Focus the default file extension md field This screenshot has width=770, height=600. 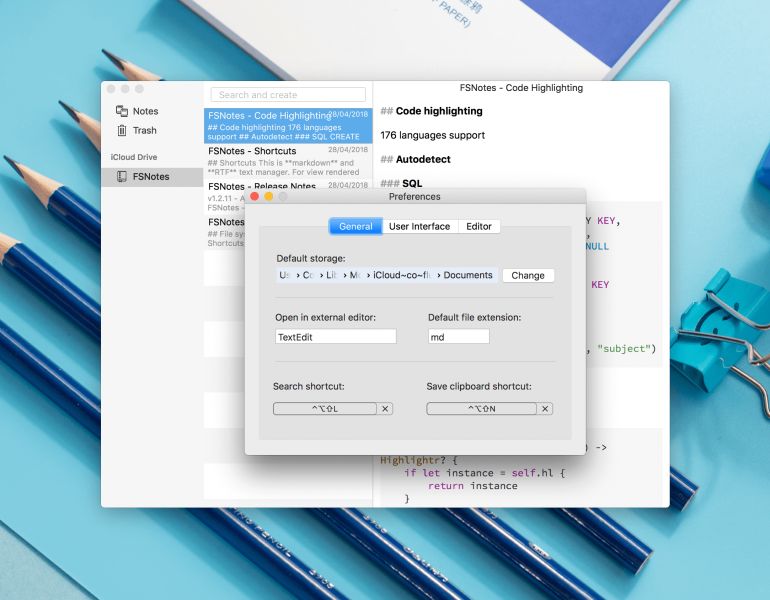pyautogui.click(x=459, y=337)
